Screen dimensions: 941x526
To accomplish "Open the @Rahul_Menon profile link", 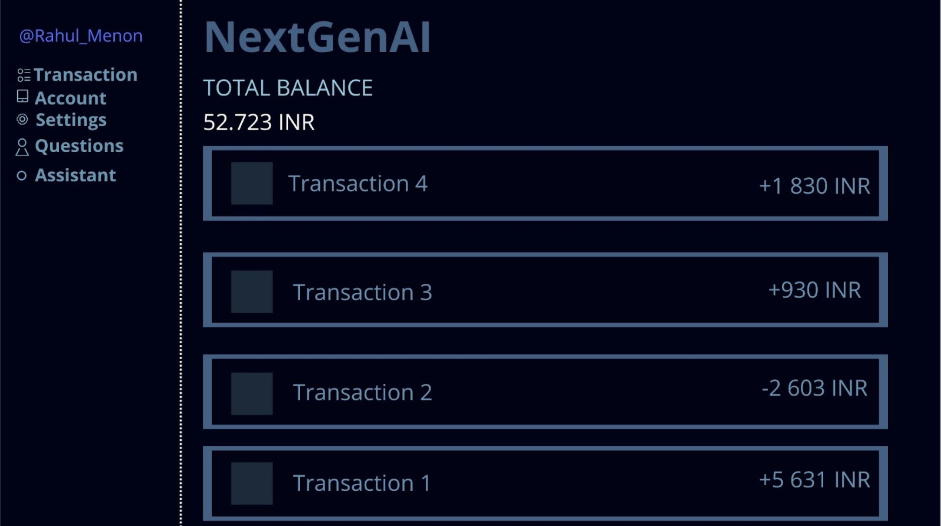I will 81,36.
